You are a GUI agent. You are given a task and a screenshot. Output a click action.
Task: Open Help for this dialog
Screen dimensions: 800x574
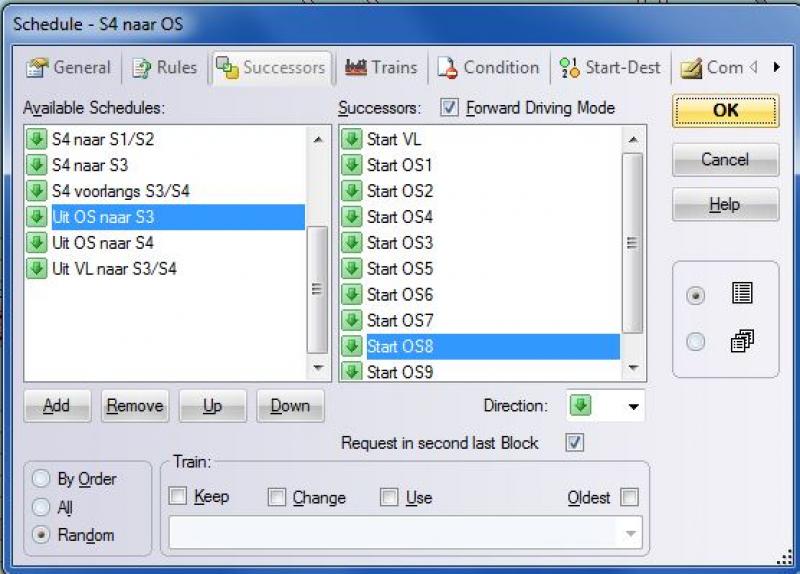[x=726, y=205]
